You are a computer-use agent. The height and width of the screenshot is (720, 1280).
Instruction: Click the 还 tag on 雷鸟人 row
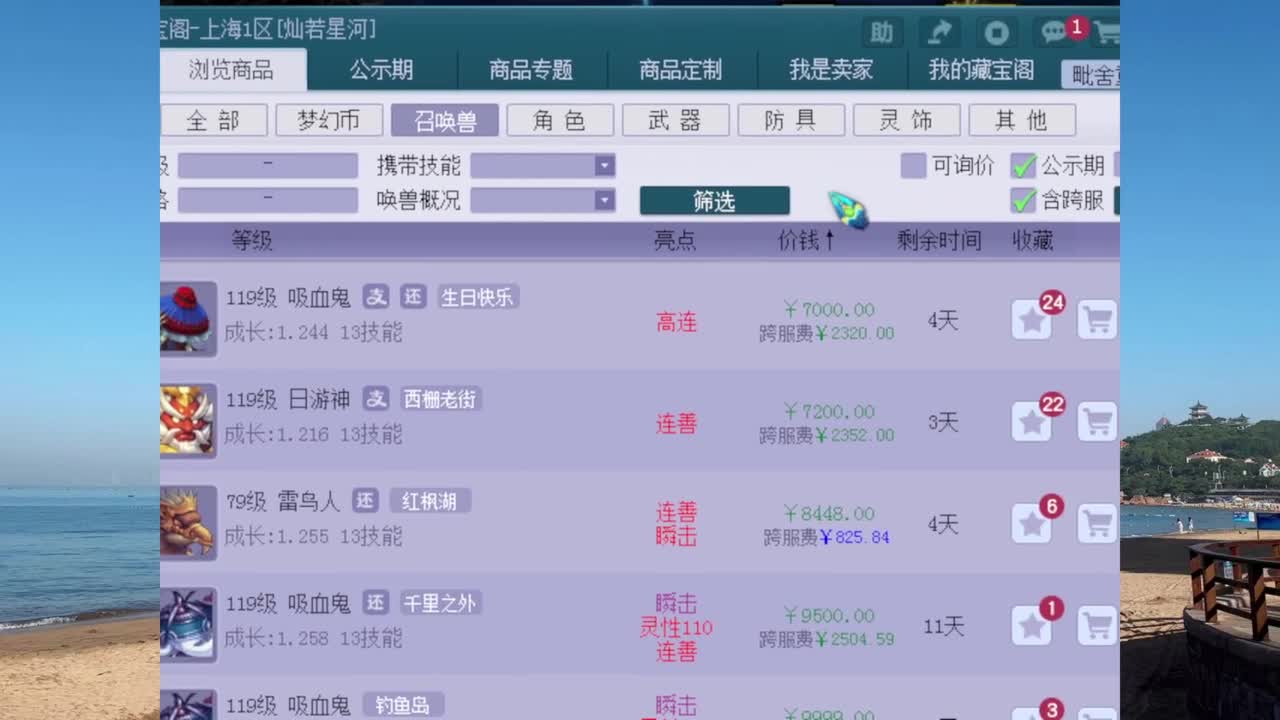365,501
